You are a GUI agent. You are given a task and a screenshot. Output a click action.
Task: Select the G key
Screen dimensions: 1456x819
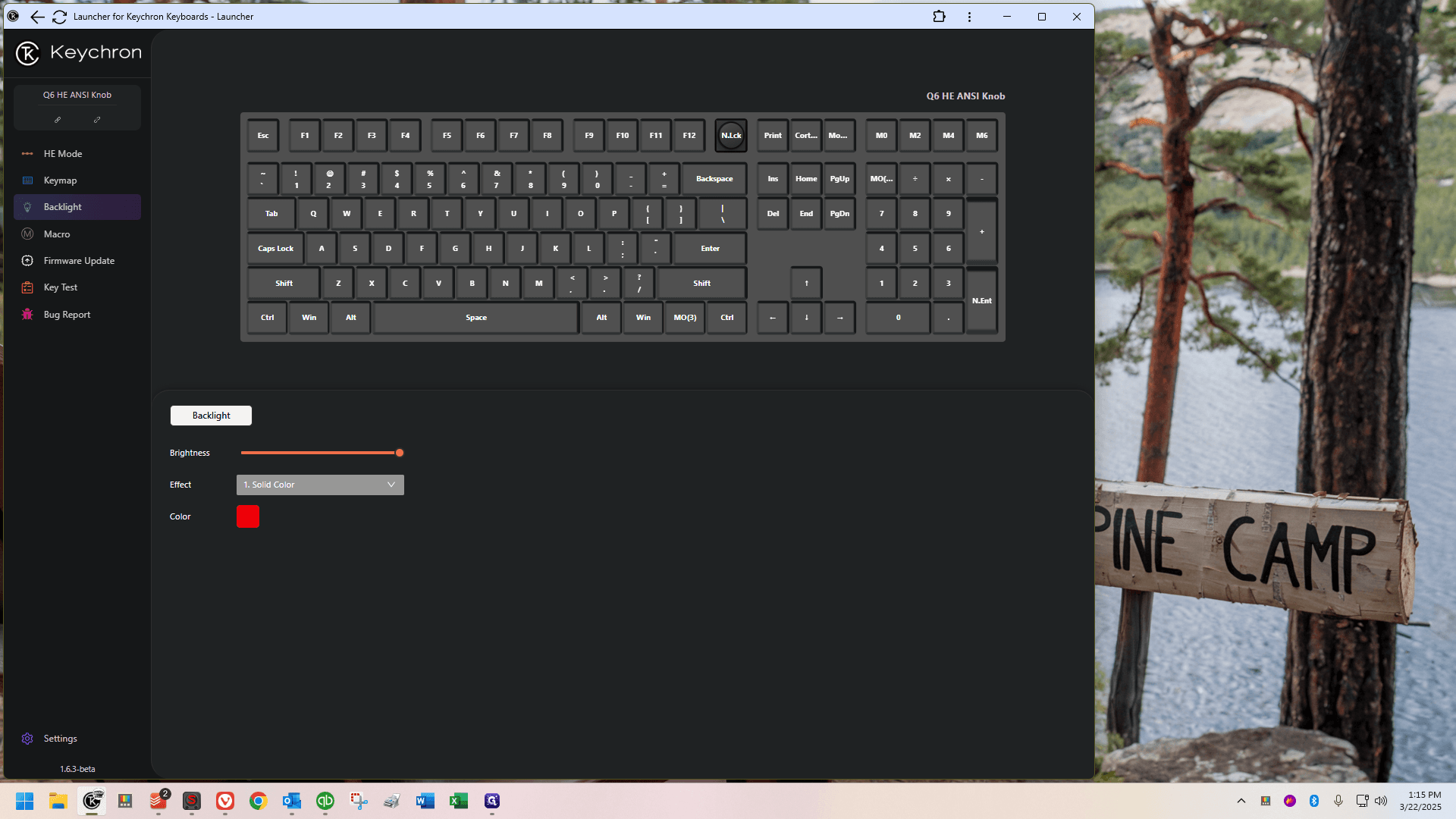coord(455,249)
